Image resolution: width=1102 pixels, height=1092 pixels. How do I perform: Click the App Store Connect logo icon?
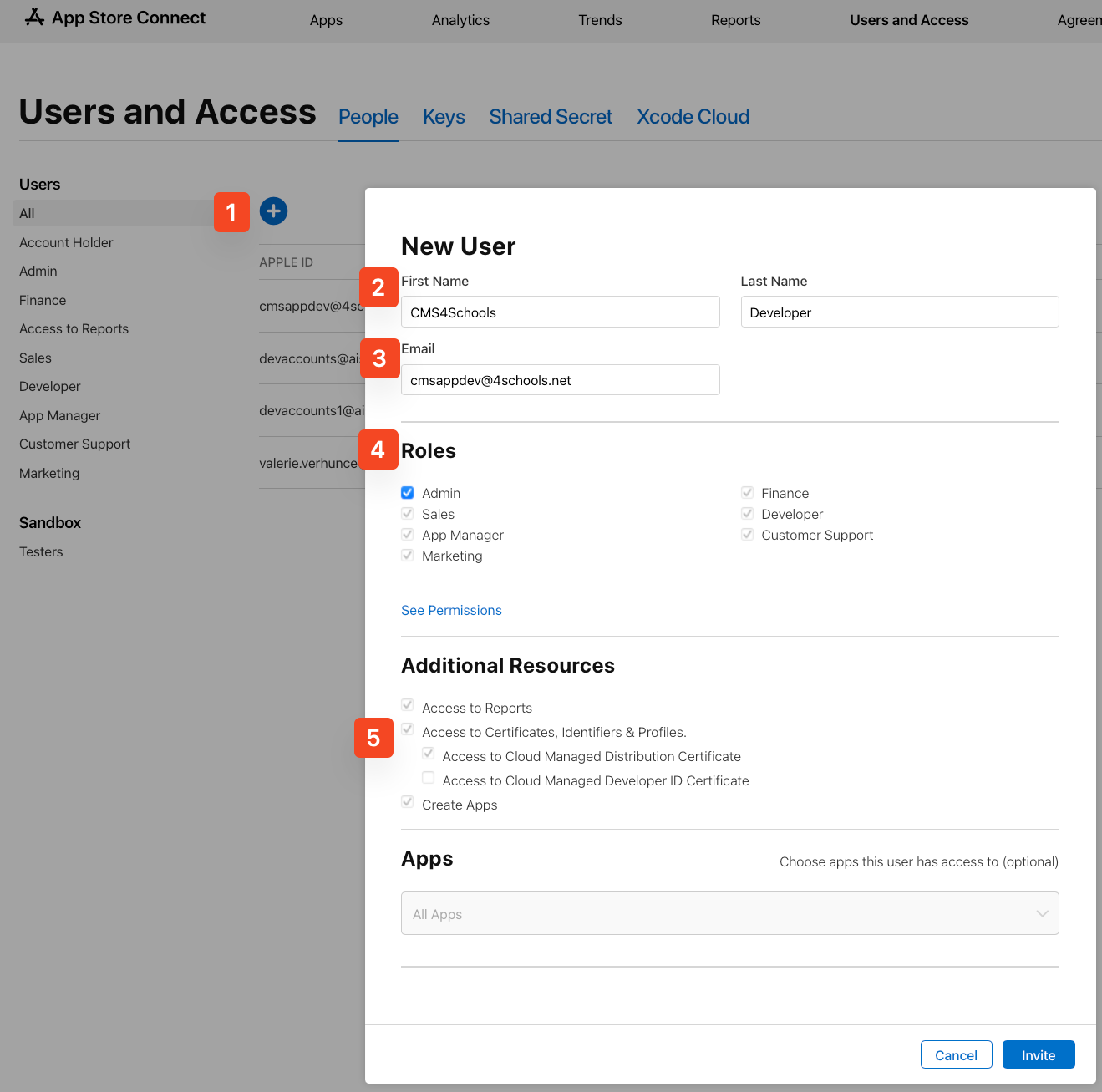click(34, 17)
